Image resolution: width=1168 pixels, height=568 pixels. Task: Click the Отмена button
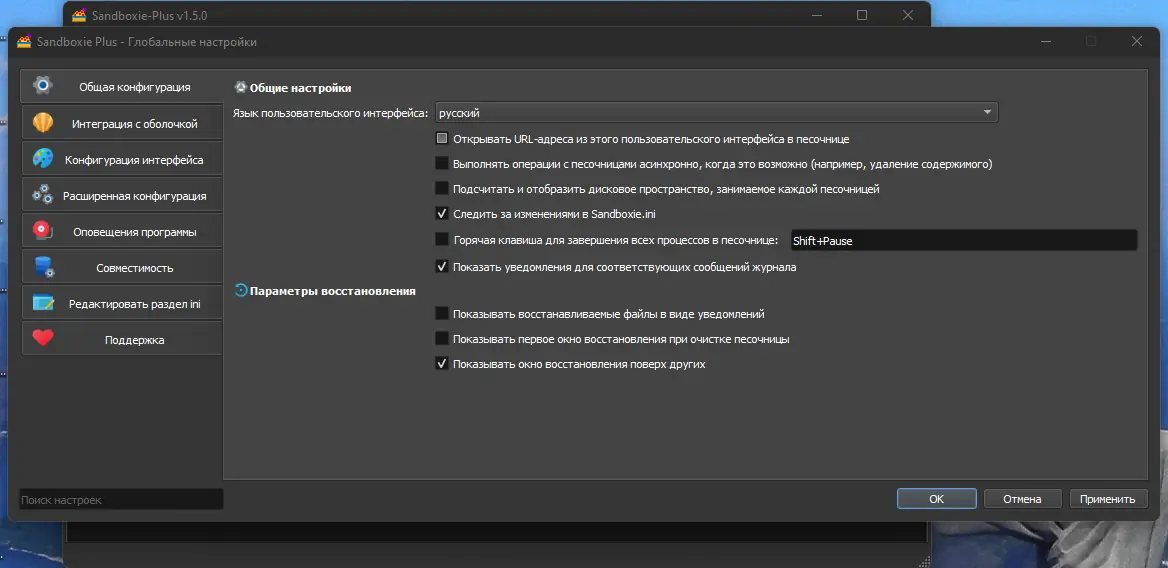click(x=1022, y=499)
